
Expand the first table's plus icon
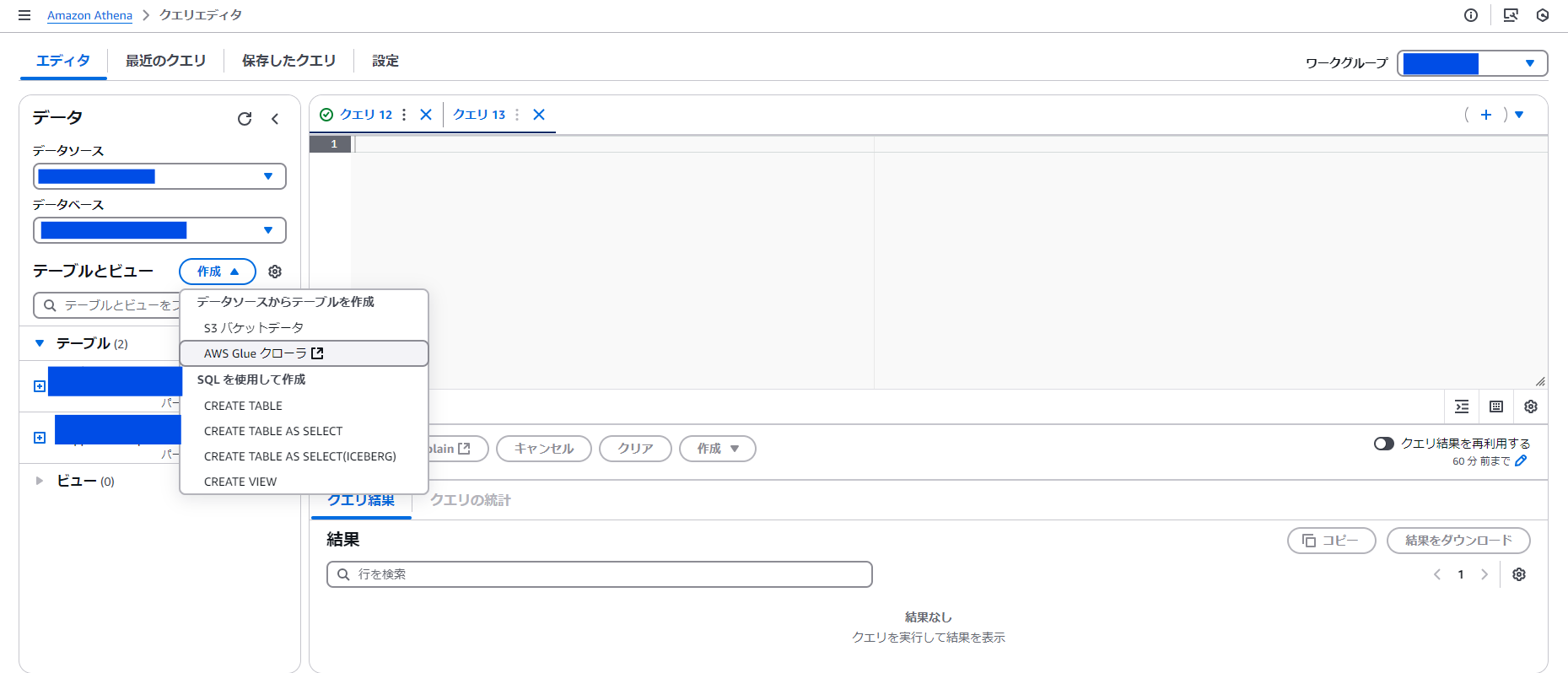pos(39,386)
